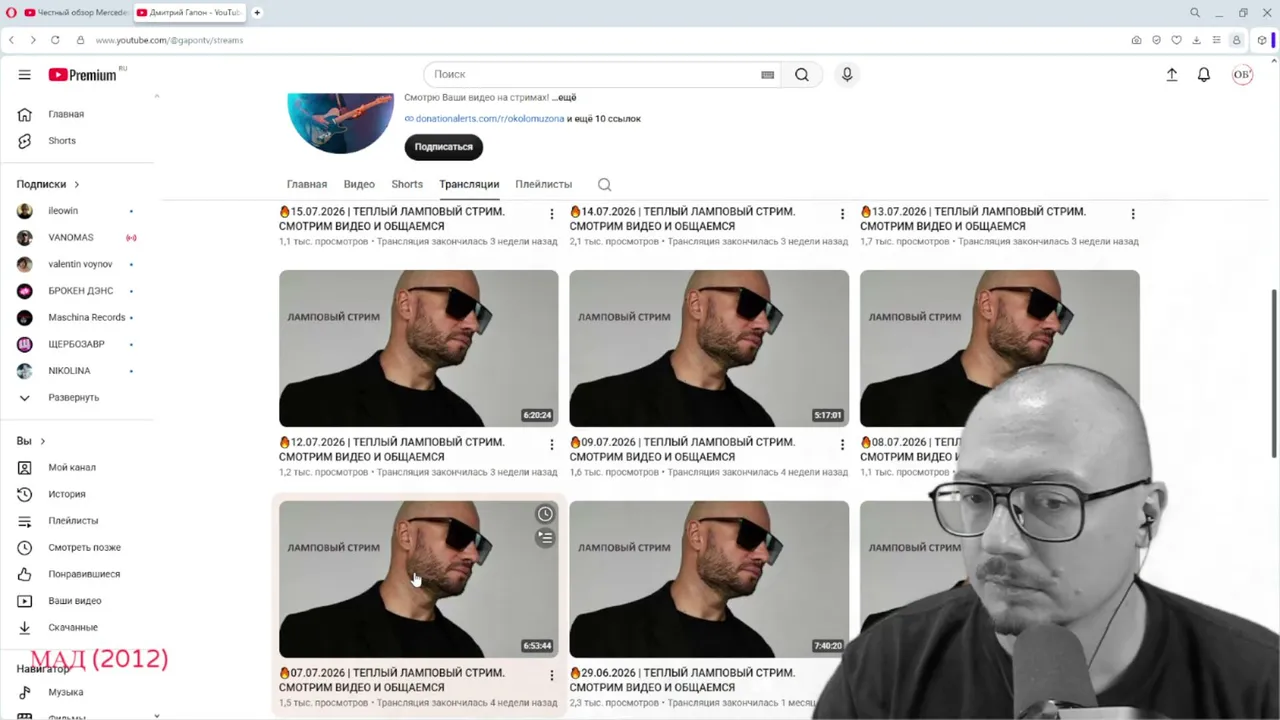1280x720 pixels.
Task: Play the 12.07.2026 stream thumbnail
Action: pyautogui.click(x=419, y=348)
